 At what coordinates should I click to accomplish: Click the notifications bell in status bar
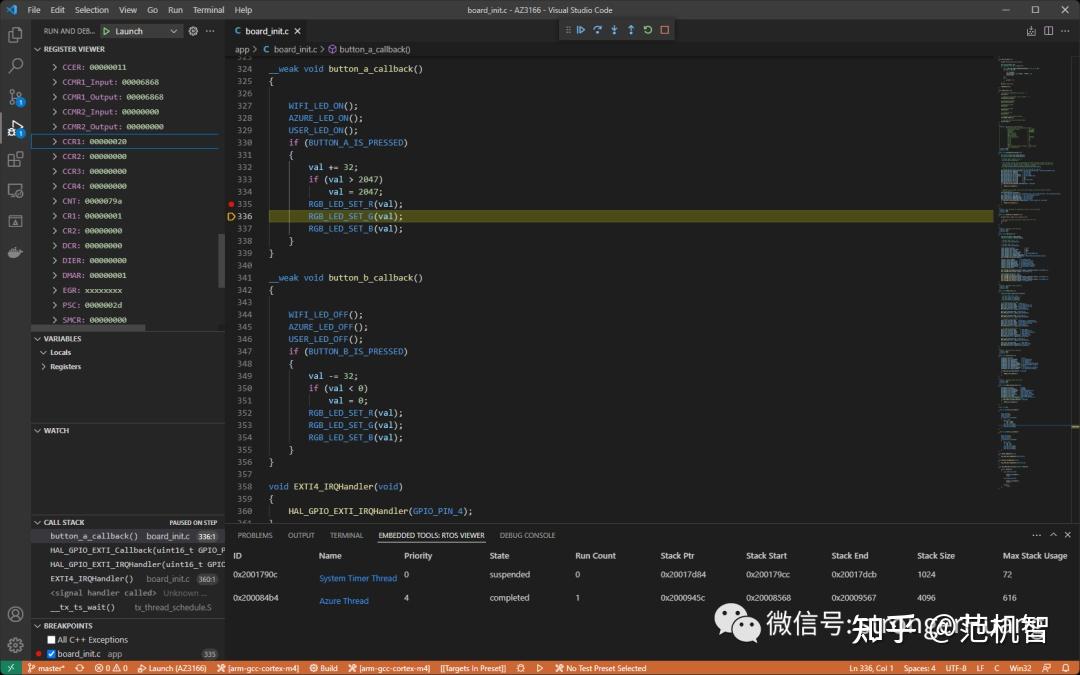[x=1066, y=668]
